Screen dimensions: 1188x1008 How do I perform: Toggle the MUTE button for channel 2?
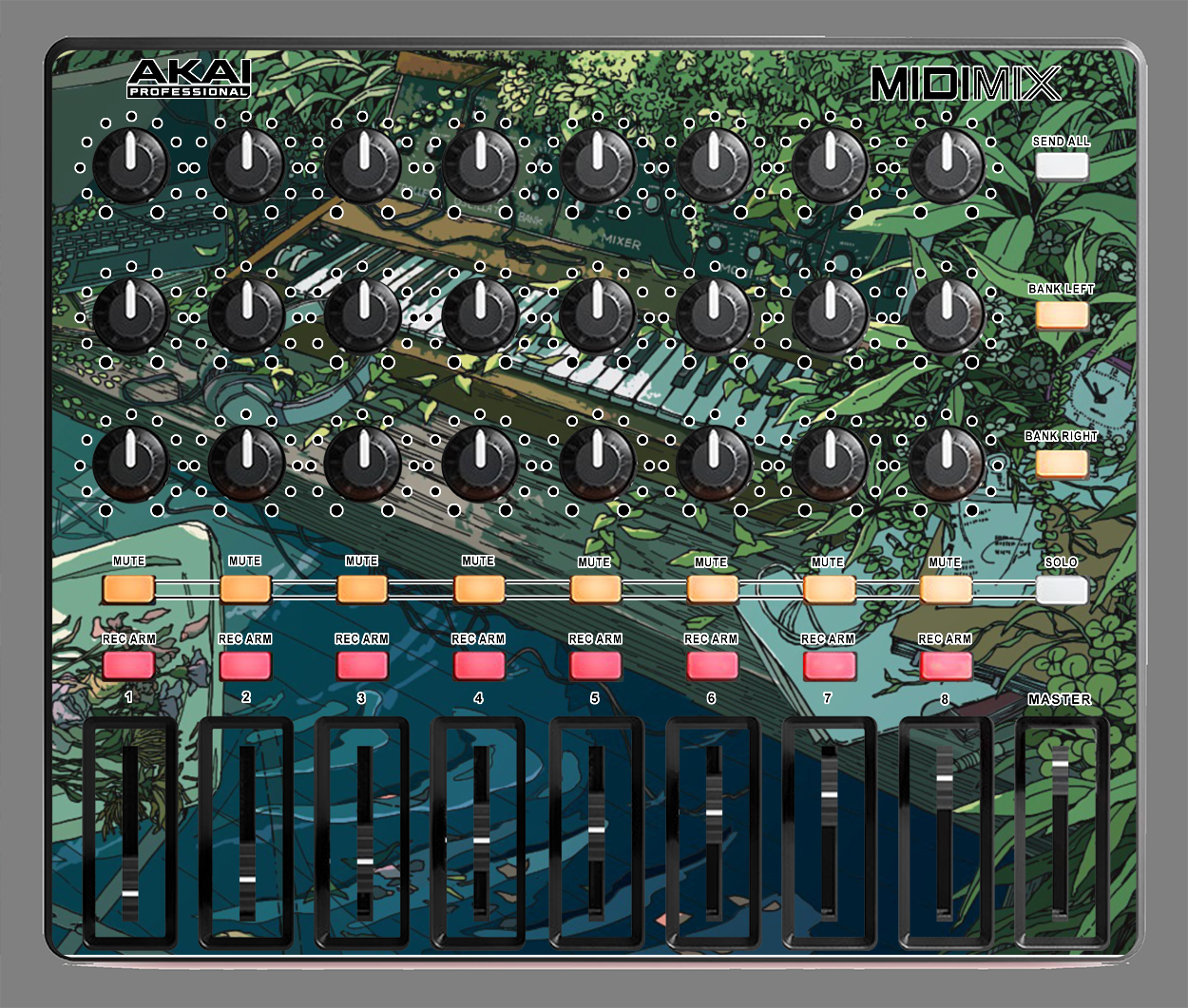click(245, 589)
